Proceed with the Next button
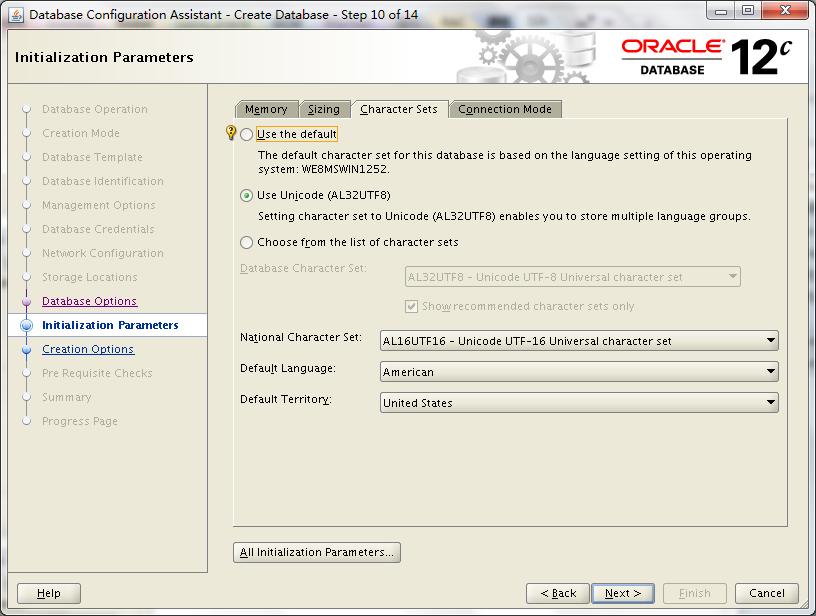The height and width of the screenshot is (616, 816). click(x=623, y=593)
